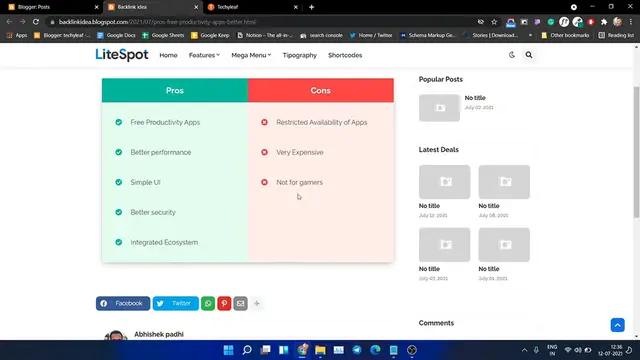Open Latest Deals thumbnail dated July 12
The width and height of the screenshot is (640, 360).
(444, 182)
